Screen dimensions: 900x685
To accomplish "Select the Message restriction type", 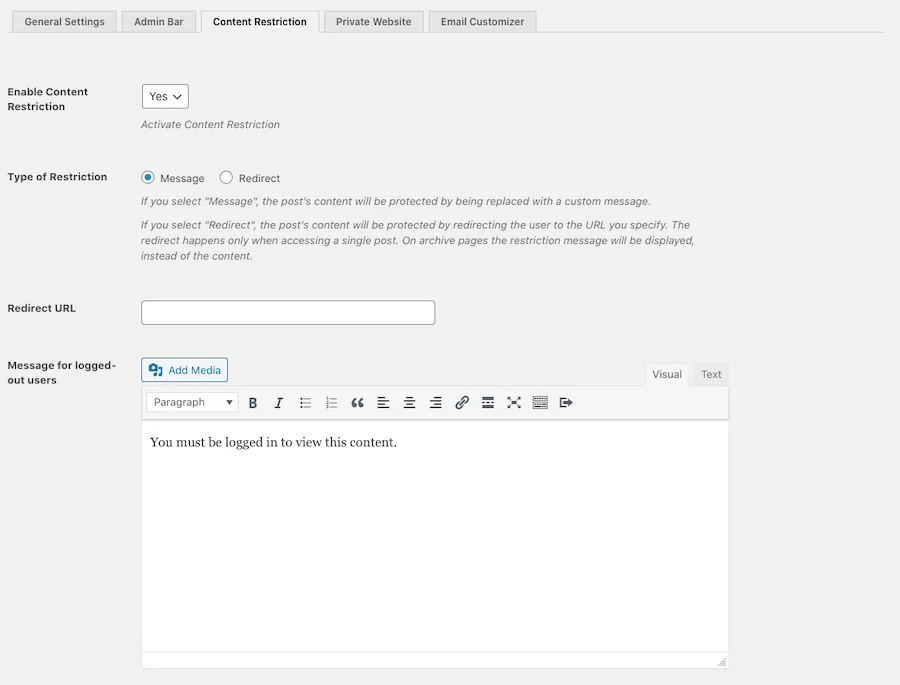I will [148, 177].
